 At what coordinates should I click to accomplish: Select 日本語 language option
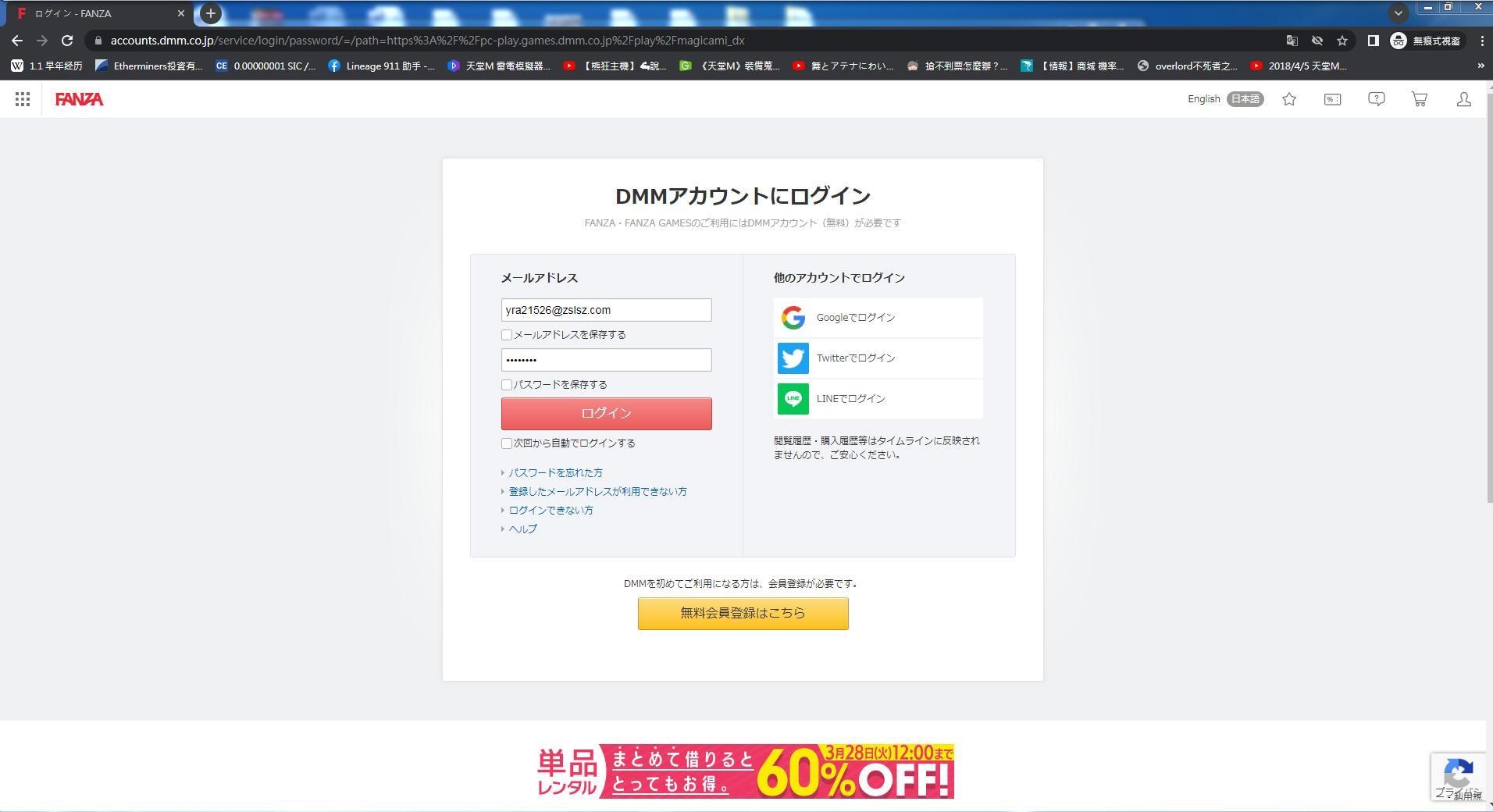coord(1245,99)
